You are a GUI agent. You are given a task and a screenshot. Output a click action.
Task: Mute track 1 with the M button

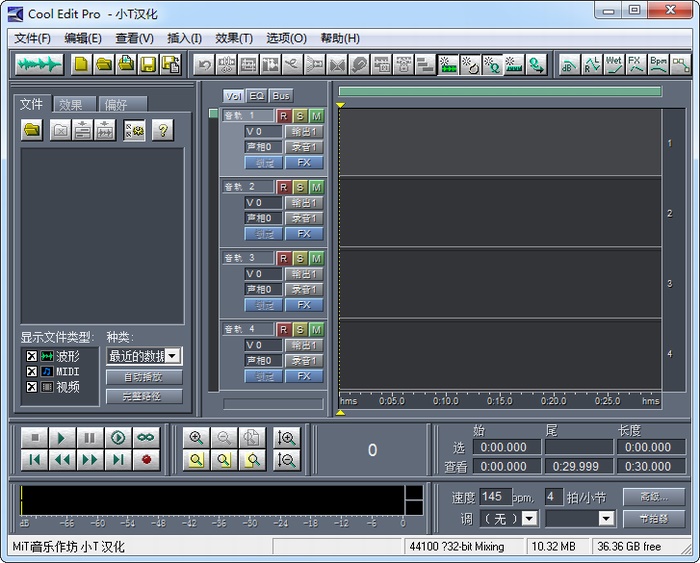coord(316,116)
